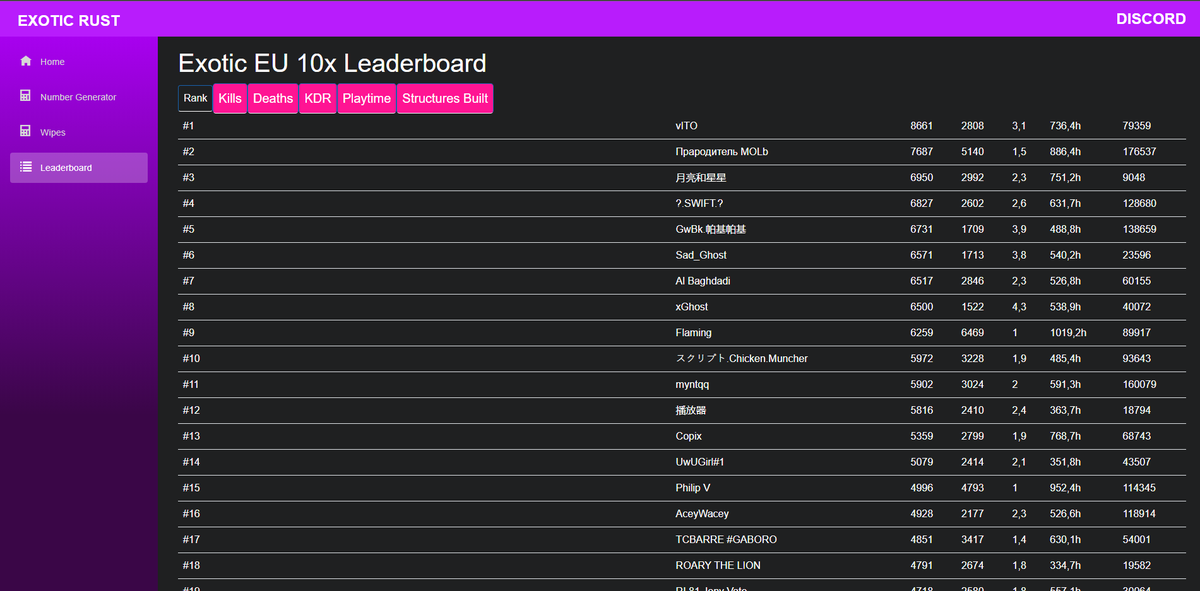Sort leaderboard by Deaths
1200x591 pixels.
coord(273,98)
